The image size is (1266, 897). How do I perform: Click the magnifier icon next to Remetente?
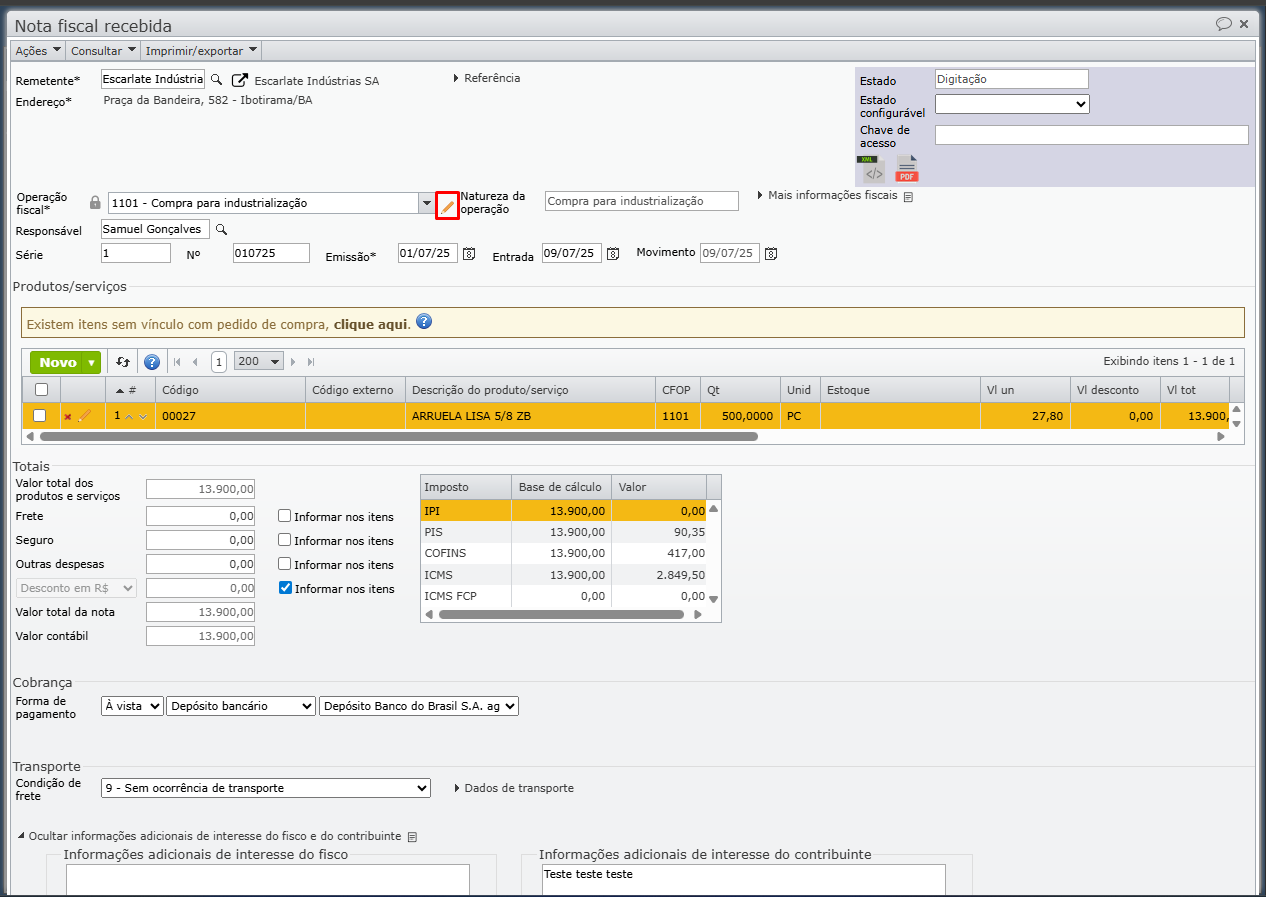click(x=216, y=80)
